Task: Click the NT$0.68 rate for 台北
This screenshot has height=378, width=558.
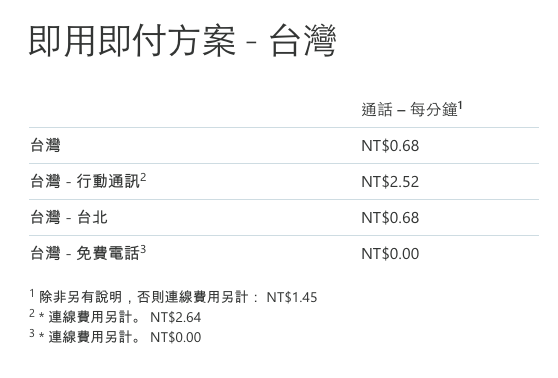Action: [x=390, y=218]
